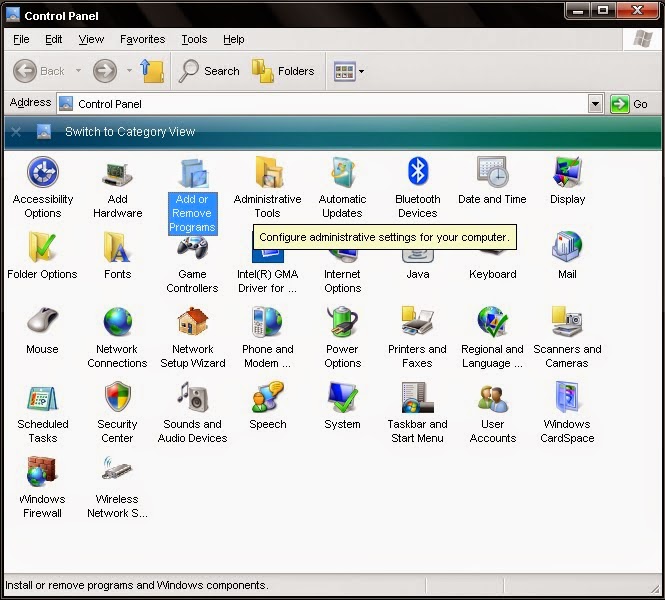Click the Go button
665x600 pixels.
pyautogui.click(x=629, y=104)
